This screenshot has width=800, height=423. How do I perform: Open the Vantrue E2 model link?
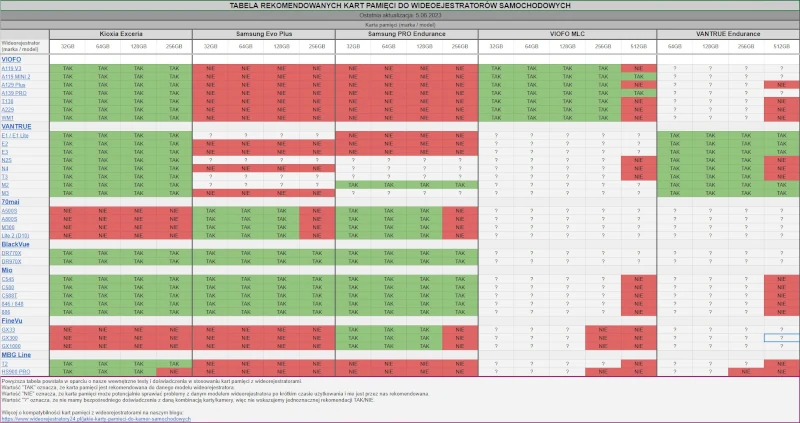5,143
